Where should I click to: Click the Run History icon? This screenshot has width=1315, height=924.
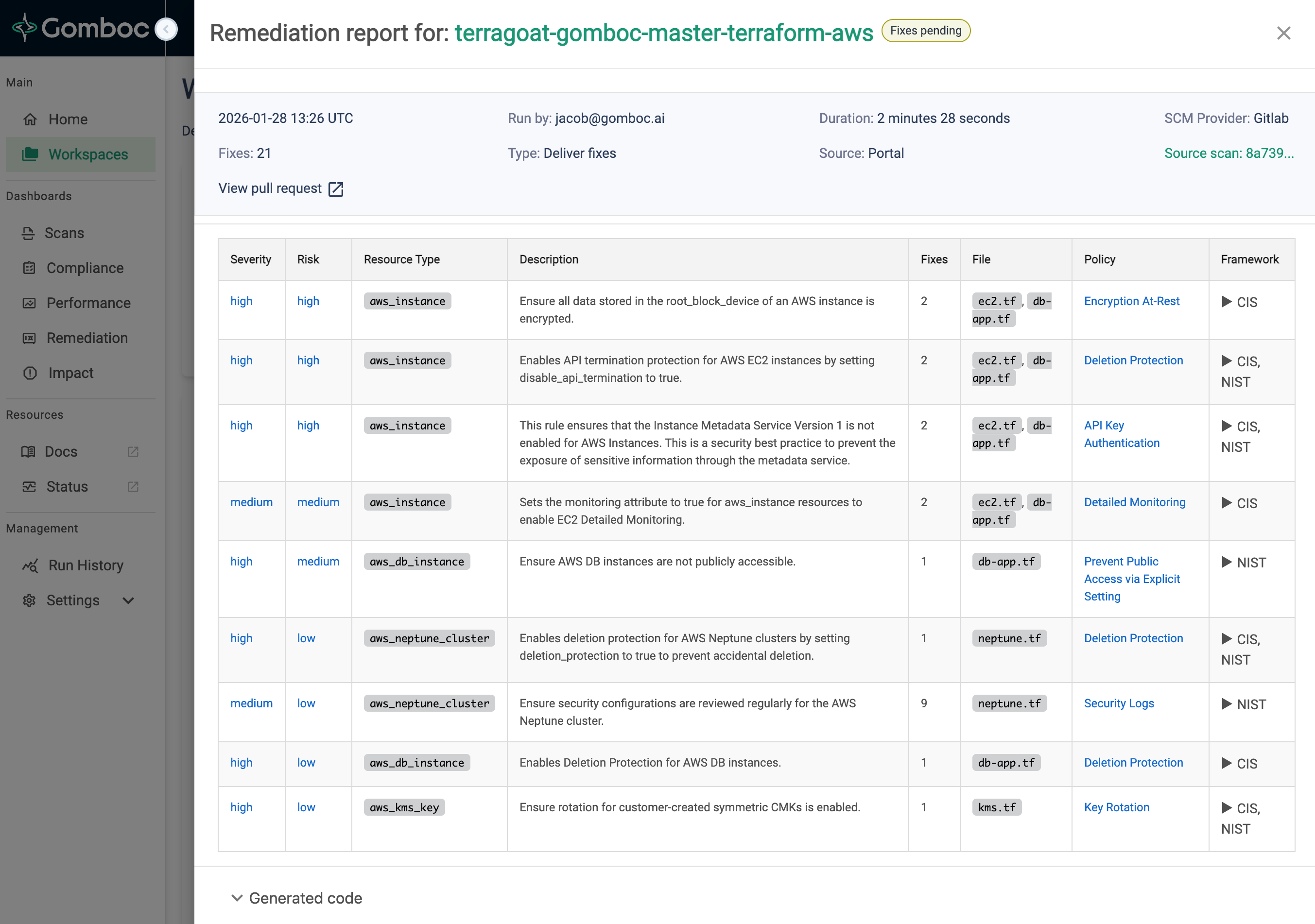point(30,565)
